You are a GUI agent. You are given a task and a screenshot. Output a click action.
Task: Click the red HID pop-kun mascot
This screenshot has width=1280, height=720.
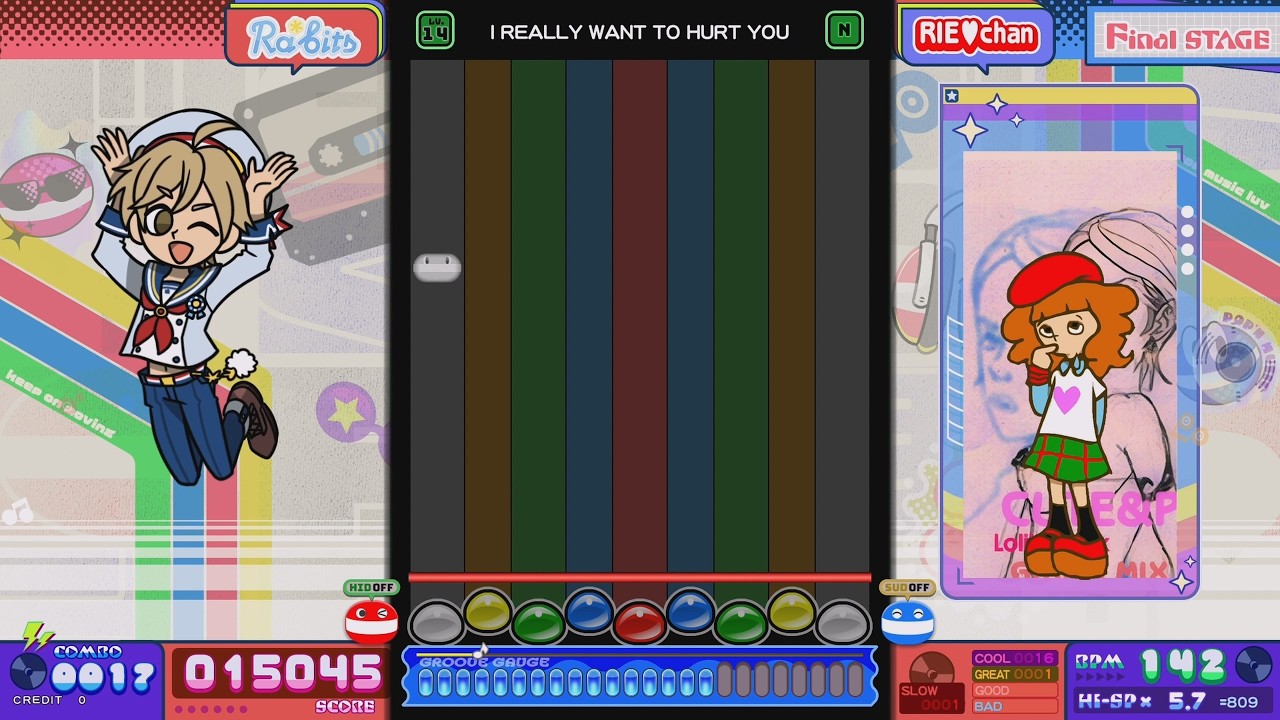pos(371,621)
